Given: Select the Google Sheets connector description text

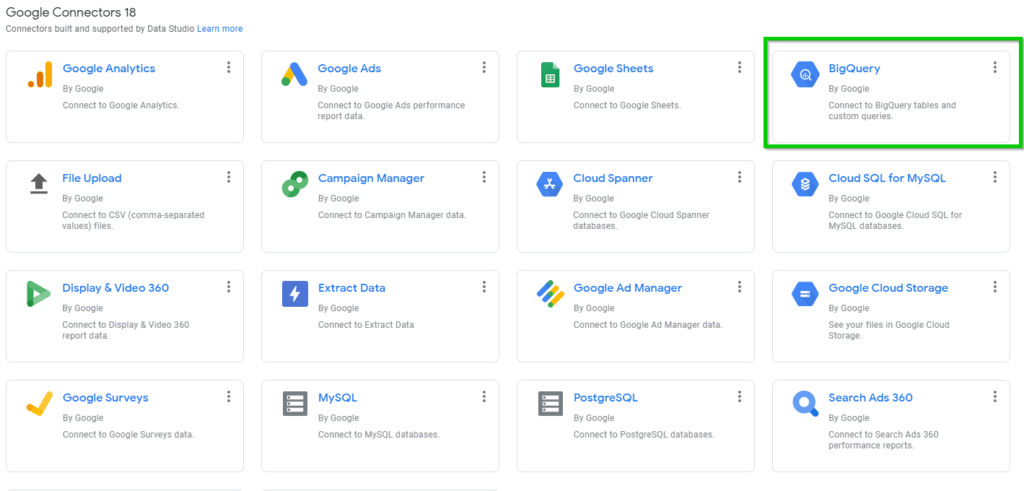Looking at the screenshot, I should (x=626, y=105).
